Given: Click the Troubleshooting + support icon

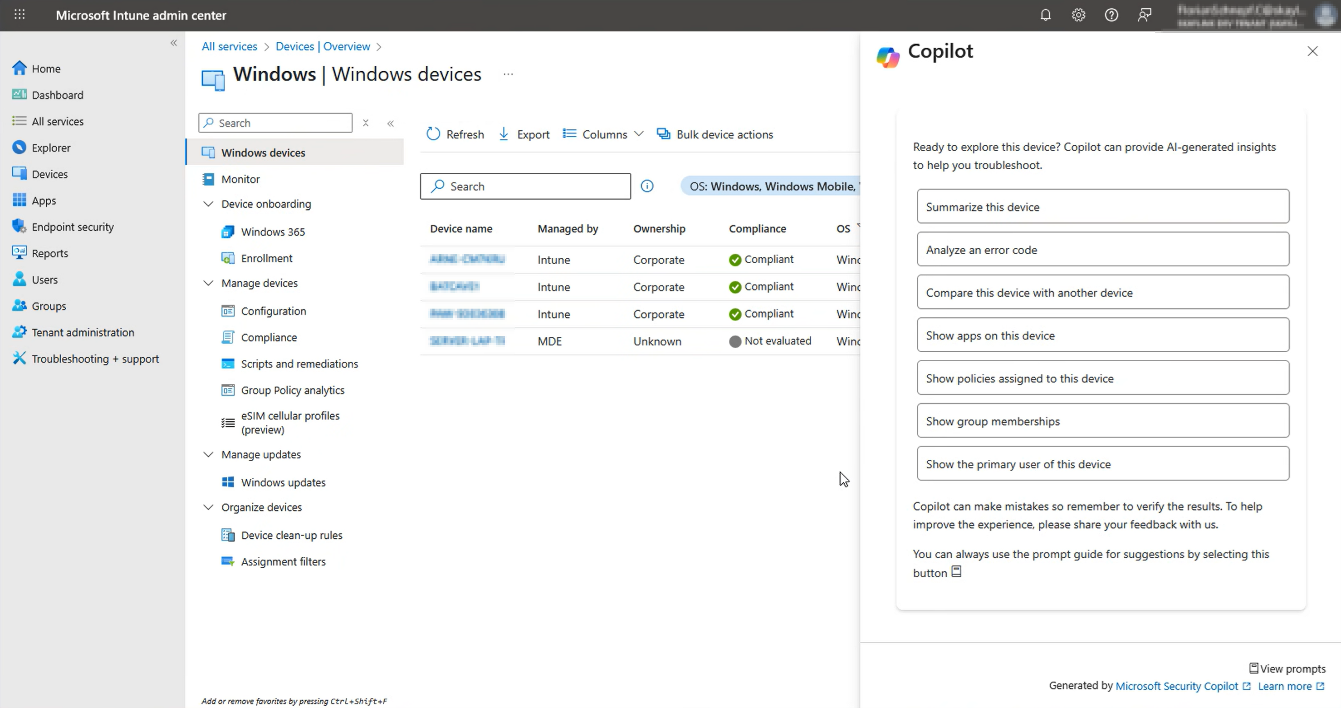Looking at the screenshot, I should coord(19,359).
